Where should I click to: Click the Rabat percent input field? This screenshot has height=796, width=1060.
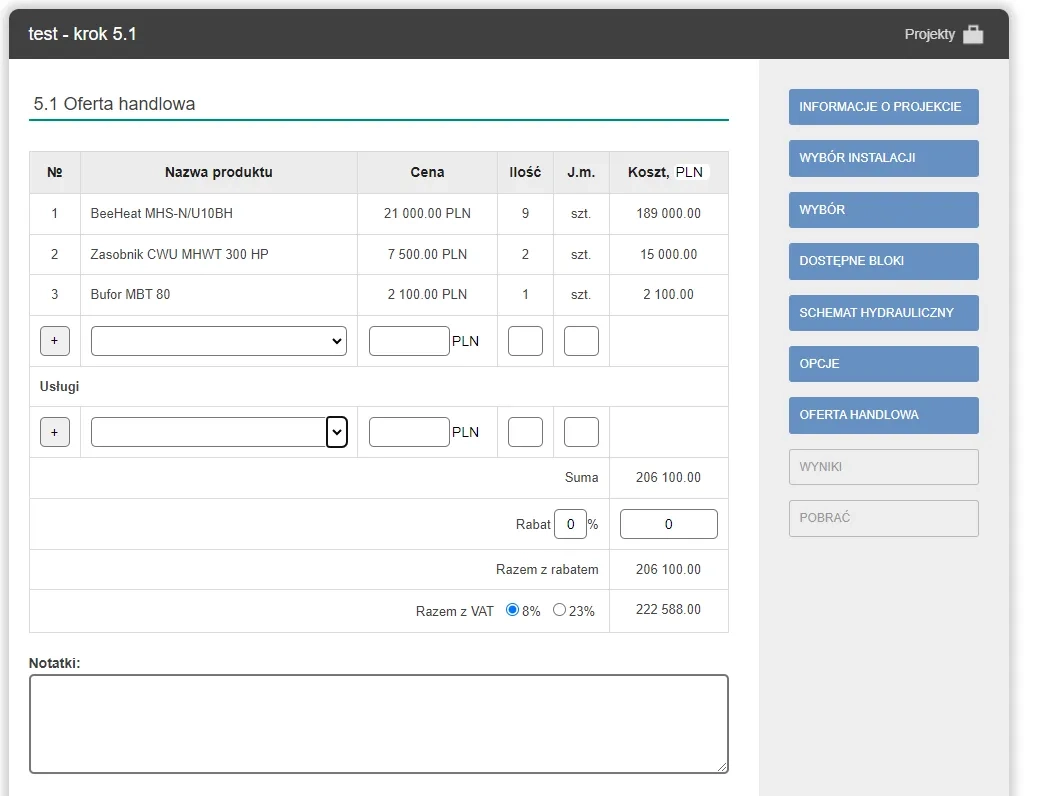tap(570, 524)
